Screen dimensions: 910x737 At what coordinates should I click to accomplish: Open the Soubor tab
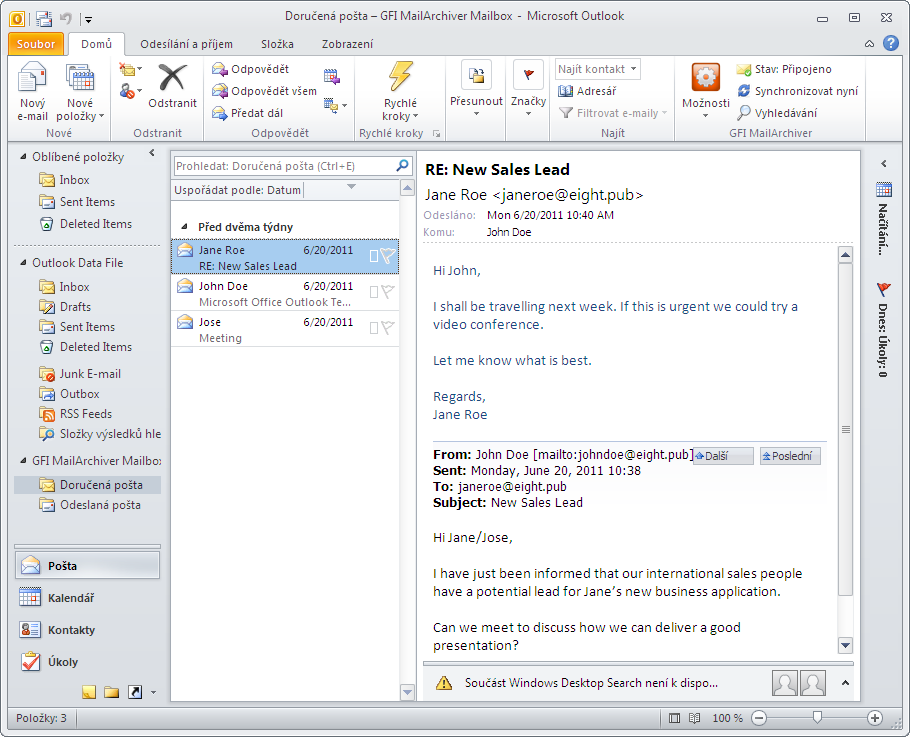point(36,44)
